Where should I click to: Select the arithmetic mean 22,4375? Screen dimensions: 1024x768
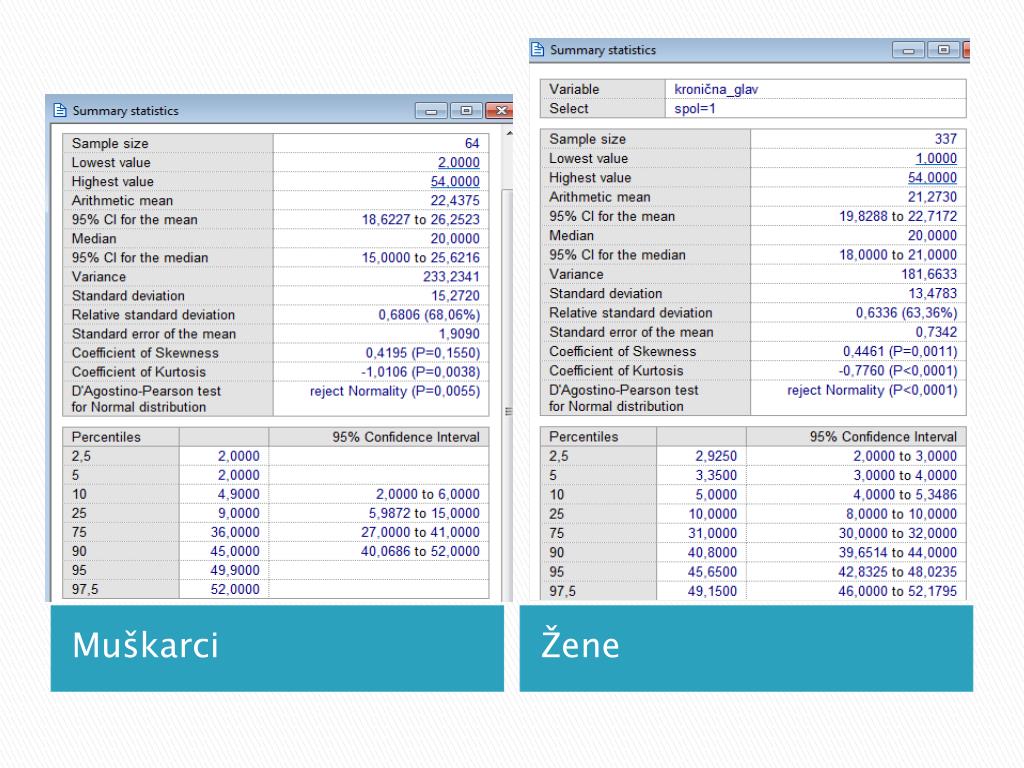click(455, 200)
